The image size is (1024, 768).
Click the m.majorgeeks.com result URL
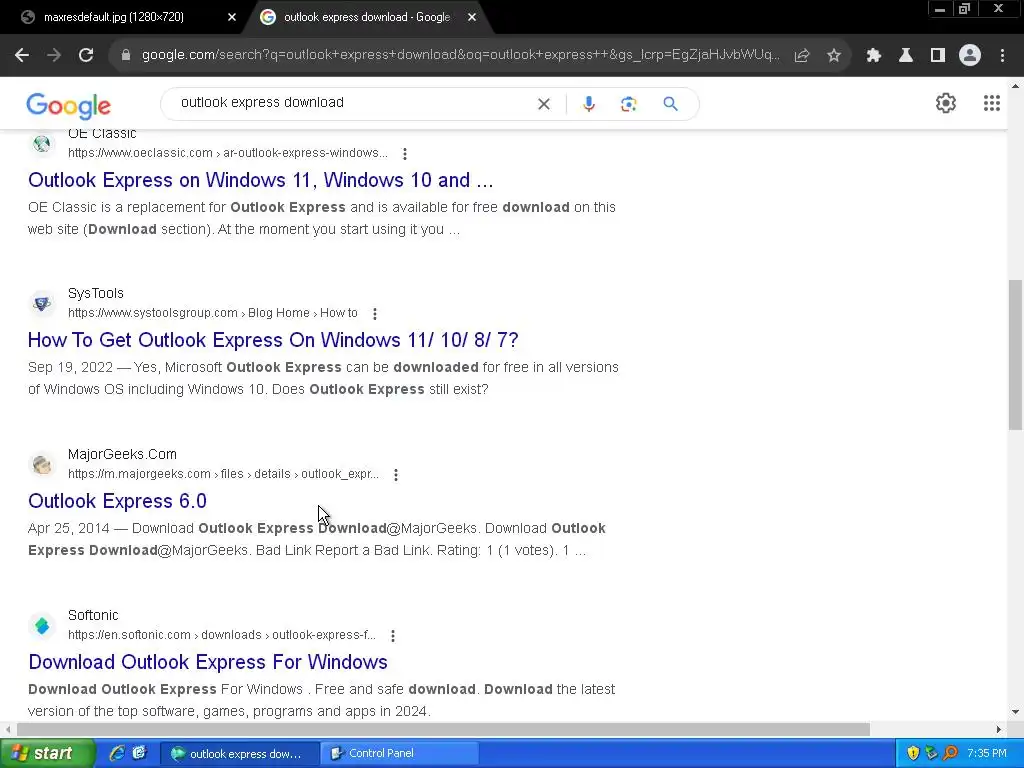(x=223, y=474)
